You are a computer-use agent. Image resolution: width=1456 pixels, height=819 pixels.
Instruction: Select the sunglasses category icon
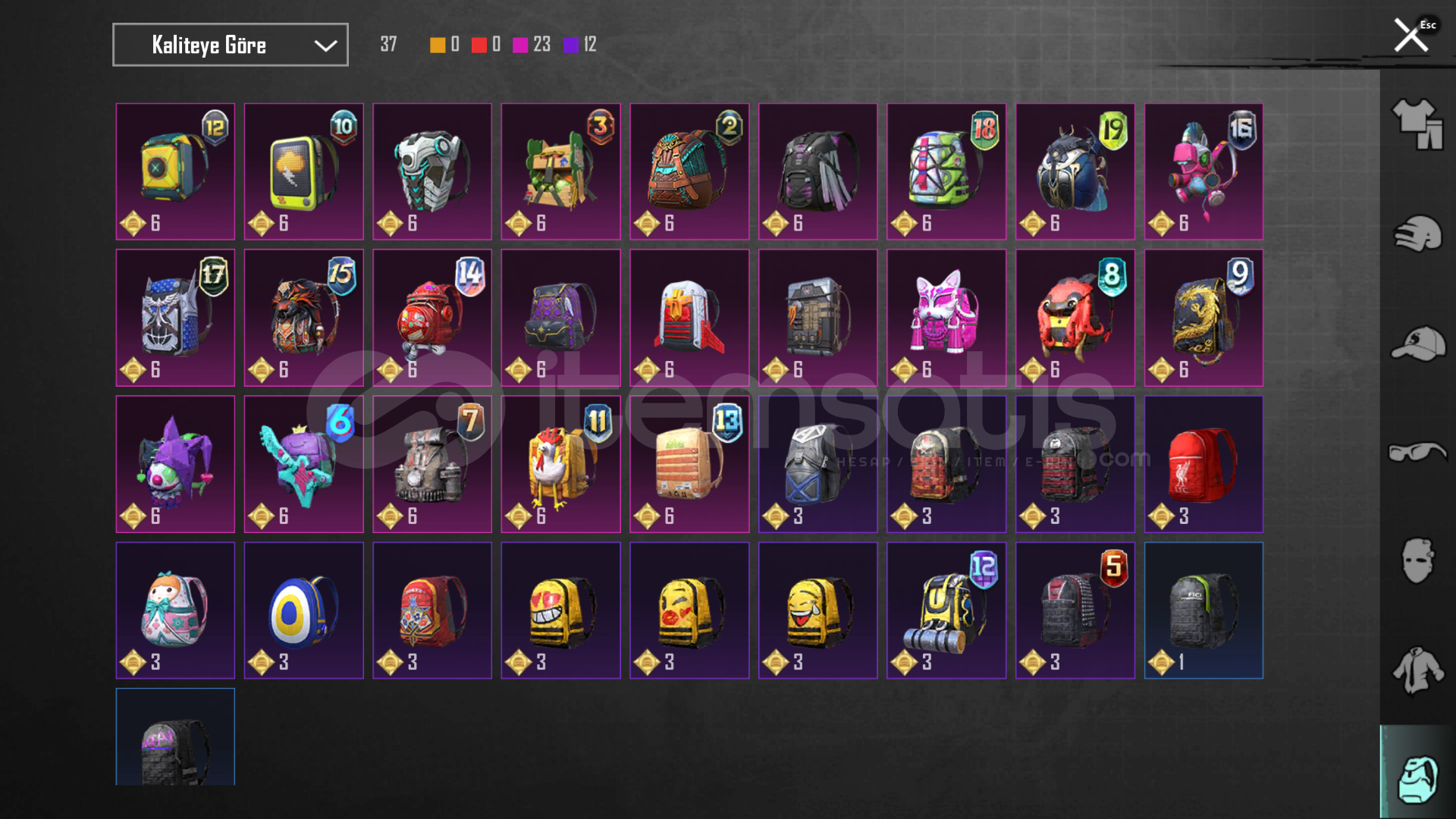[x=1417, y=453]
